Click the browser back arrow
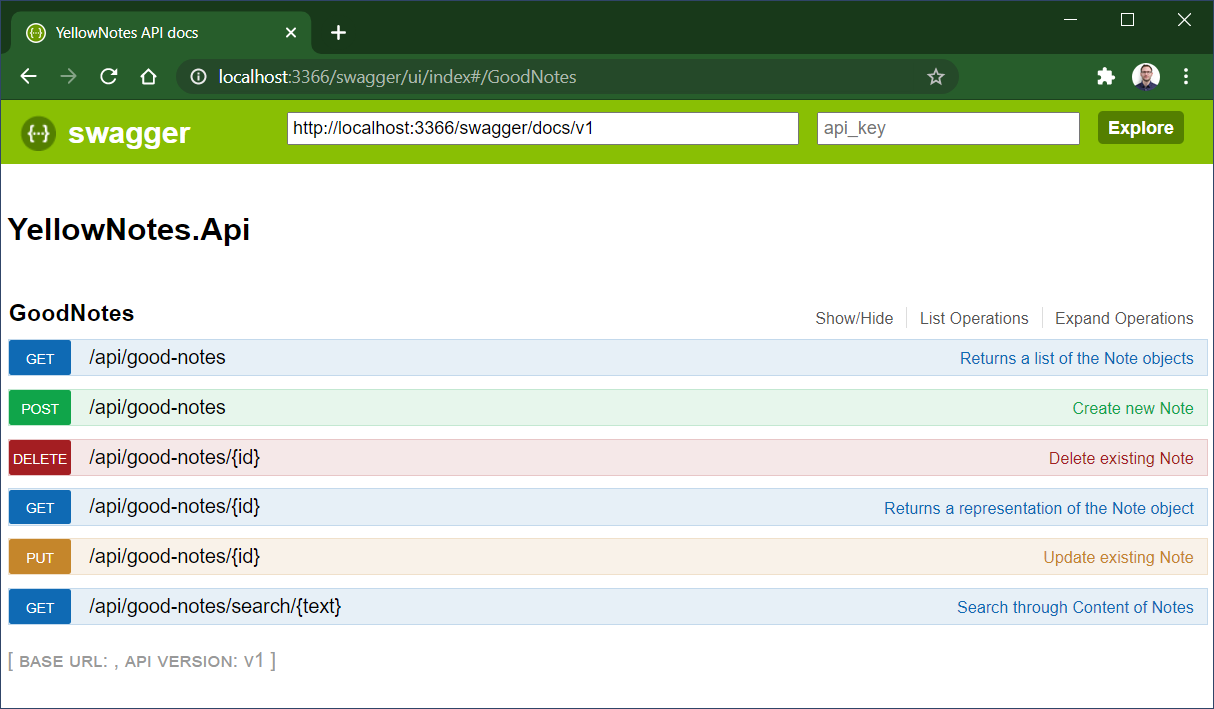The image size is (1214, 709). (28, 77)
